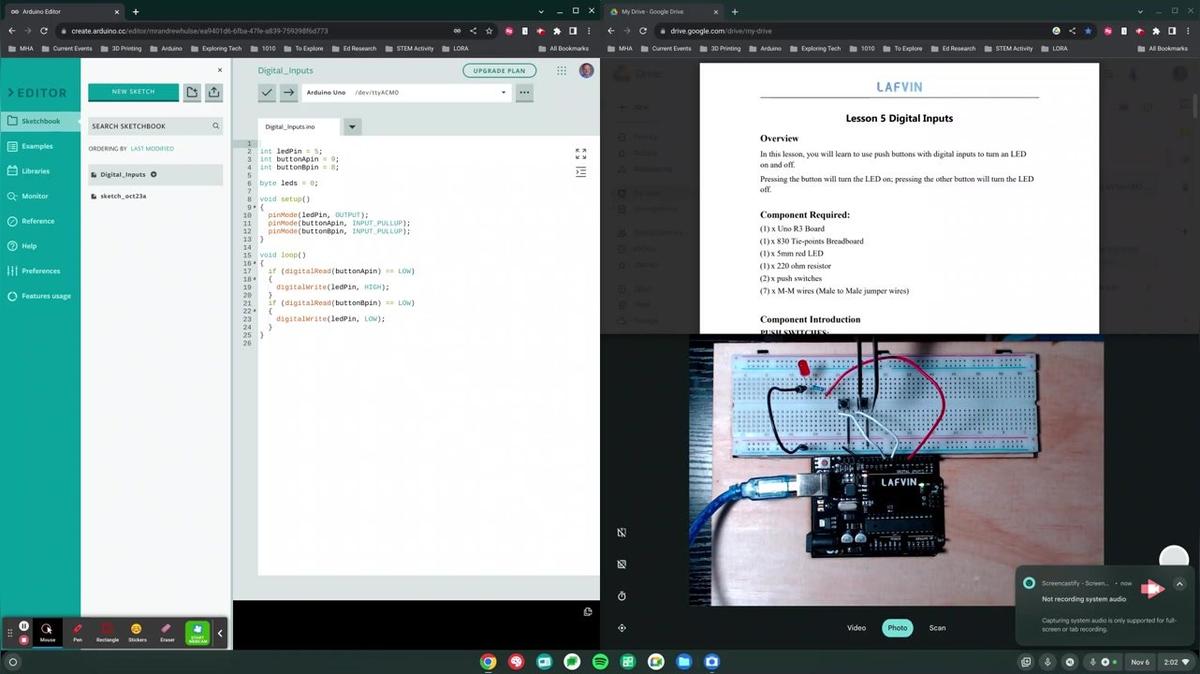
Task: Close the sketchbook panel with the X
Action: [220, 70]
